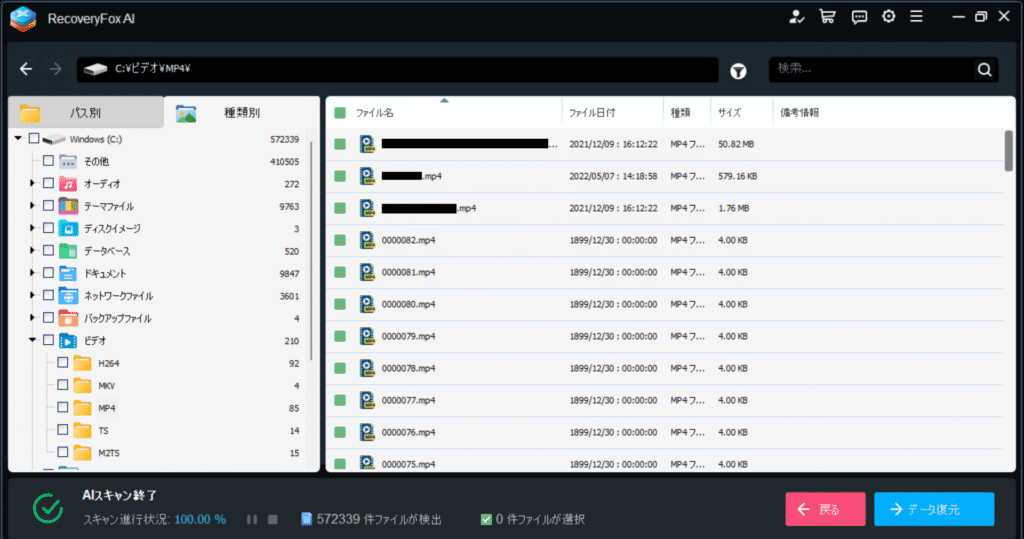1024x539 pixels.
Task: Click the Windows (C:) drive icon
Action: (54, 139)
